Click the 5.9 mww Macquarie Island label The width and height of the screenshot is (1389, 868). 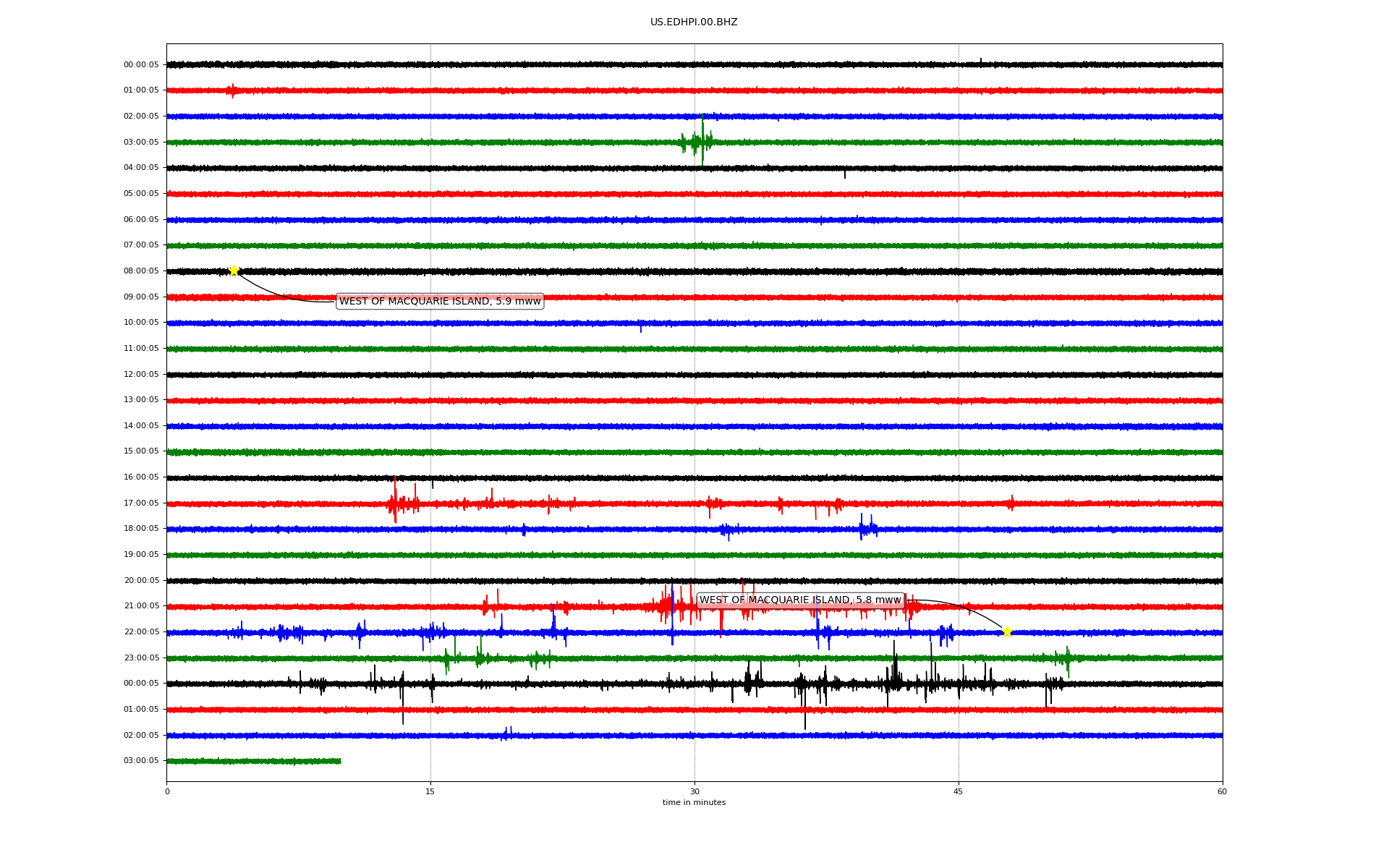pyautogui.click(x=440, y=301)
